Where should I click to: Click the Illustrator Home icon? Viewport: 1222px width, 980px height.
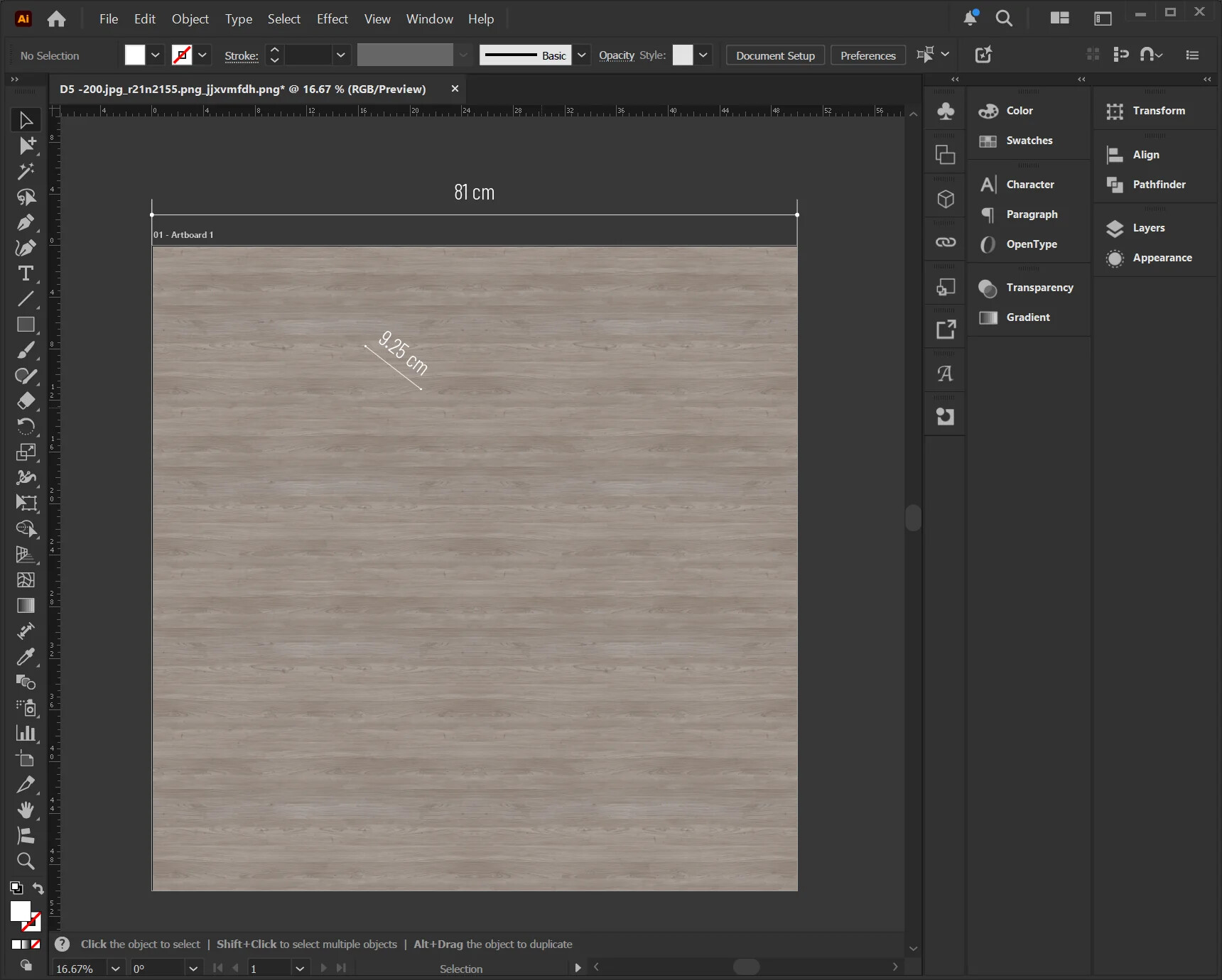(56, 19)
